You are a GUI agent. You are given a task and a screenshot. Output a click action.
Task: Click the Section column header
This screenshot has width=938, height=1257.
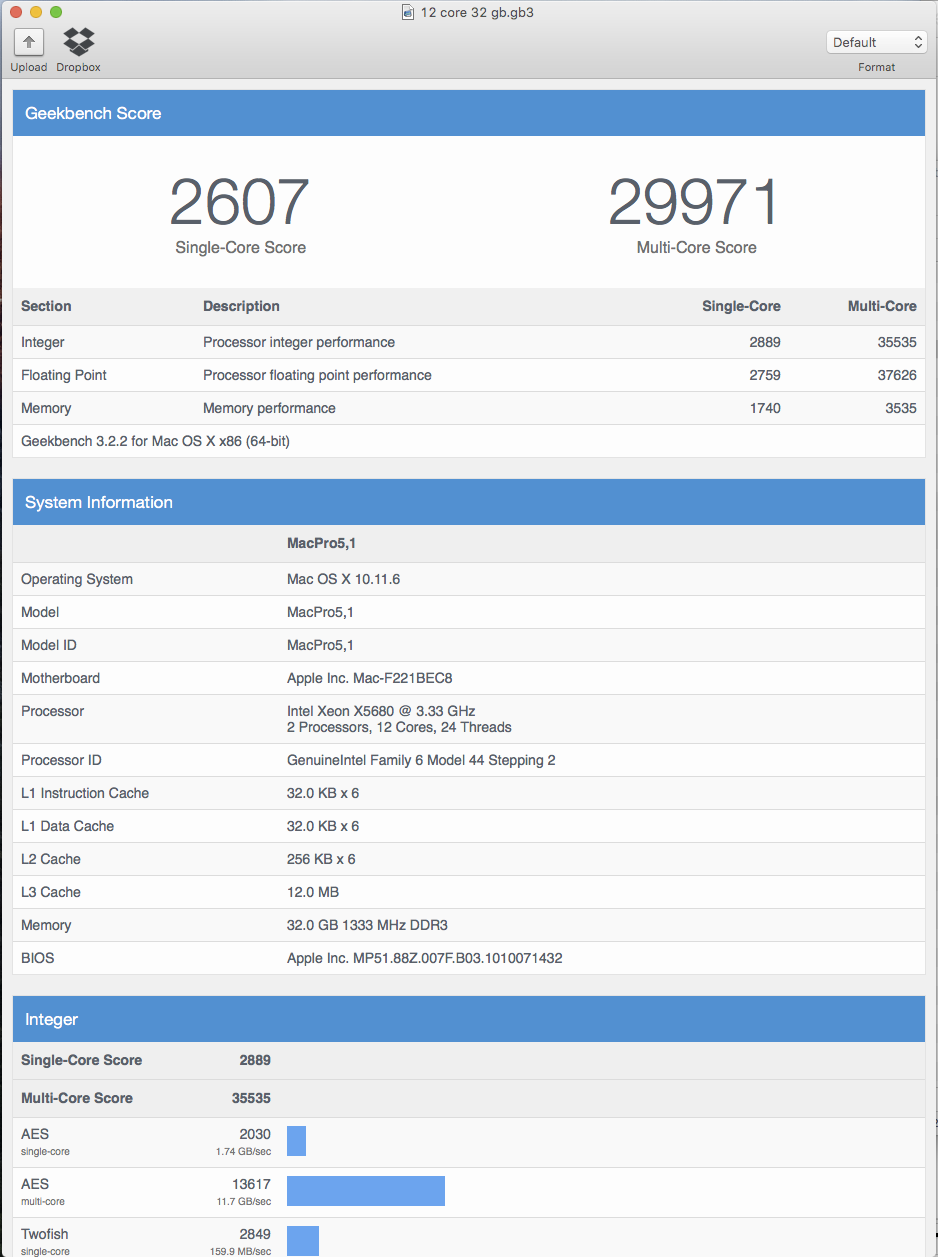coord(46,306)
